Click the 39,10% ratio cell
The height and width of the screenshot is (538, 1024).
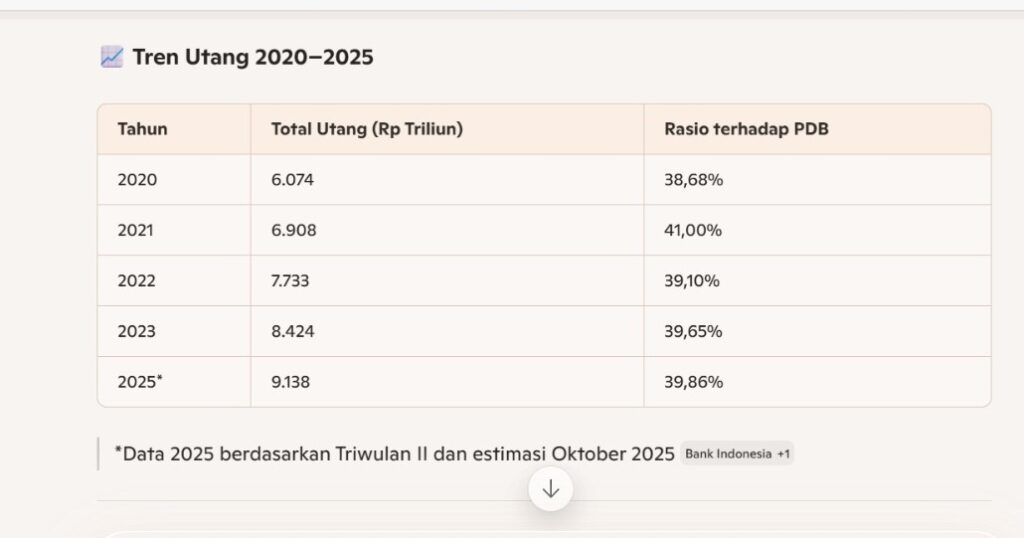(x=692, y=281)
